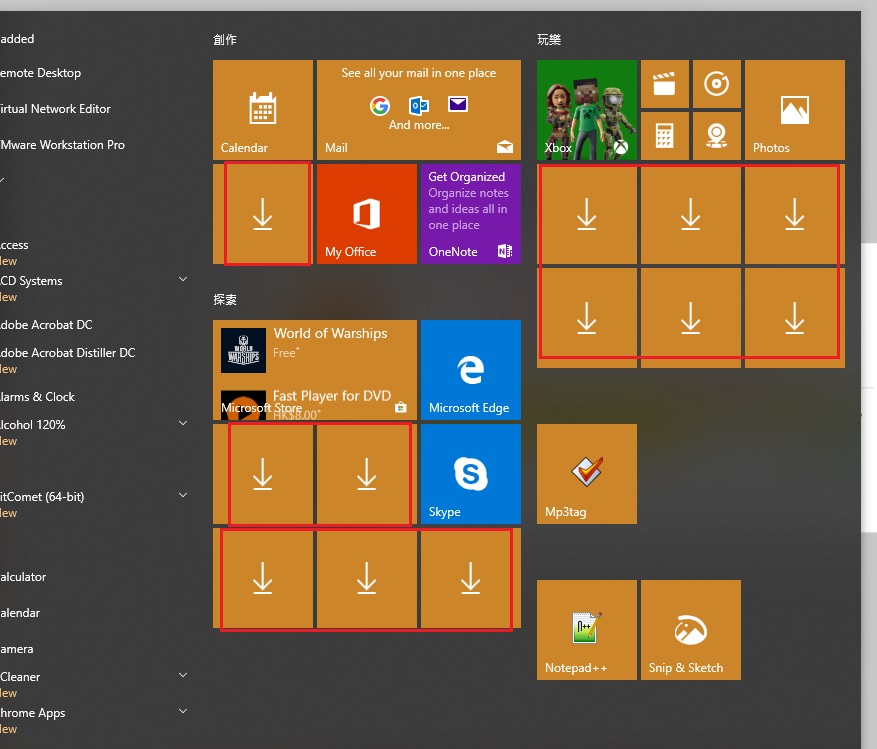
Task: Expand BitComet (64-bit) in the app list
Action: point(182,494)
